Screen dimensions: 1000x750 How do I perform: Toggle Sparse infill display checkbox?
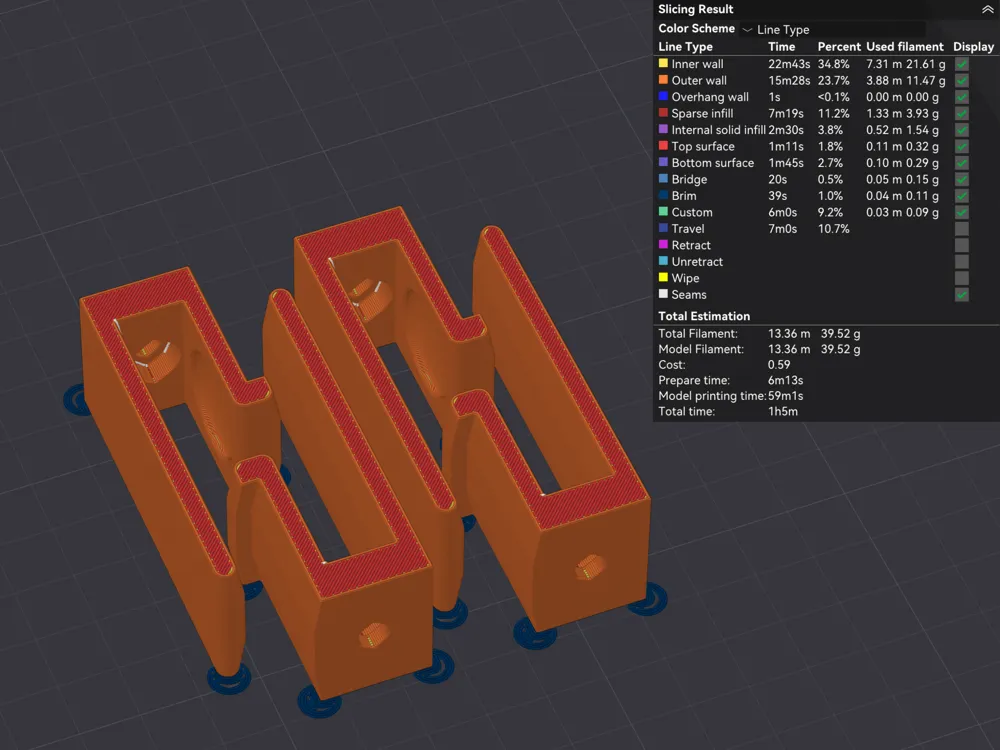coord(962,114)
